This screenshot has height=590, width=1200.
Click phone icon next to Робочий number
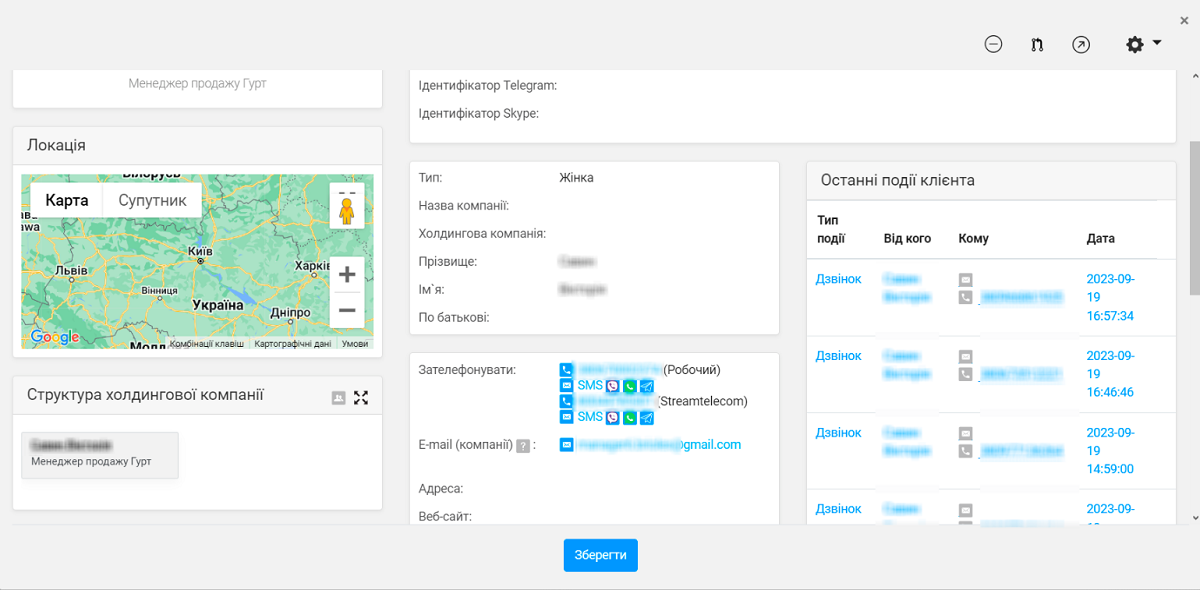[x=567, y=370]
